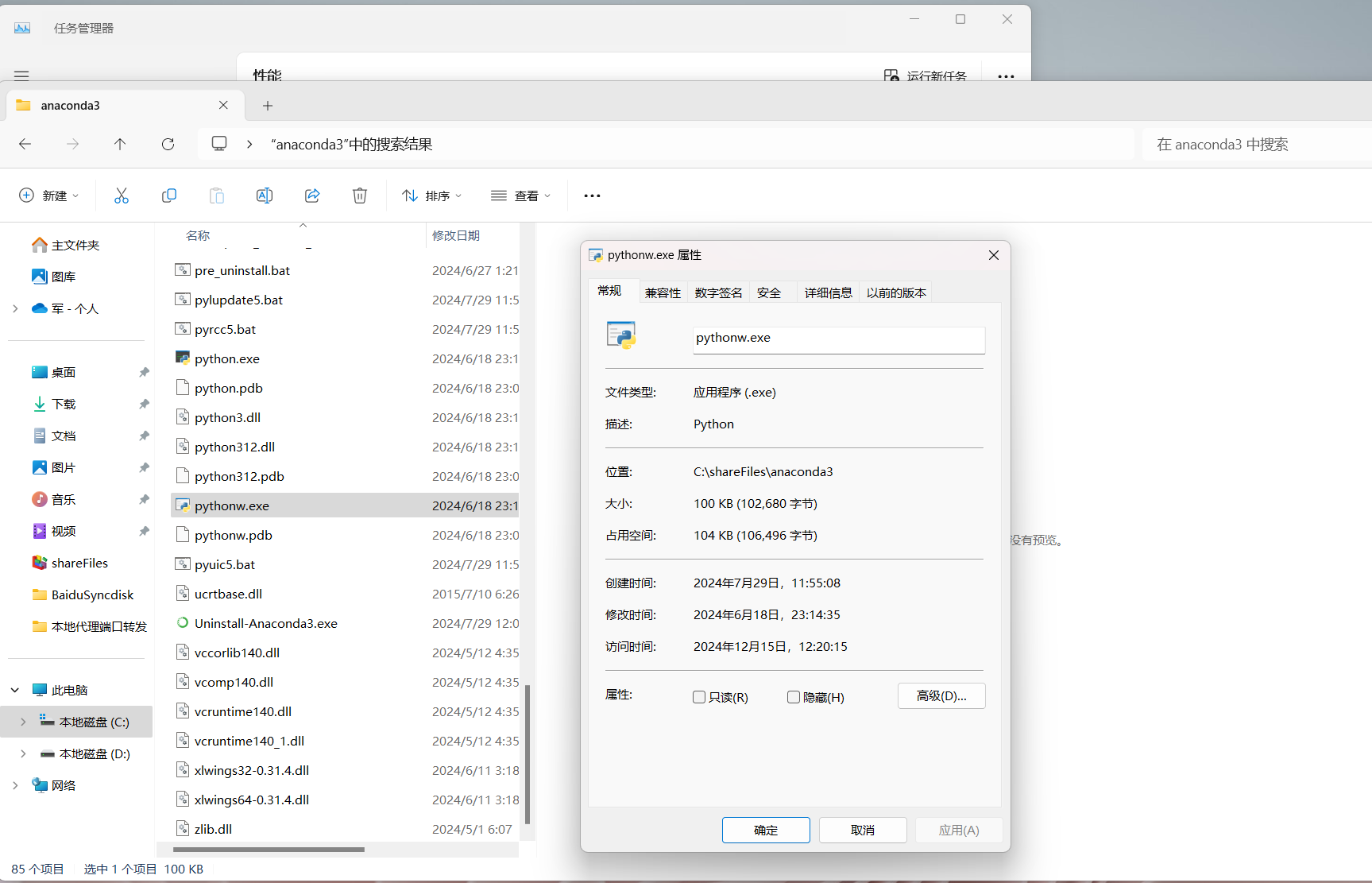The width and height of the screenshot is (1372, 883).
Task: Enable the 只读 read-only checkbox
Action: 699,697
